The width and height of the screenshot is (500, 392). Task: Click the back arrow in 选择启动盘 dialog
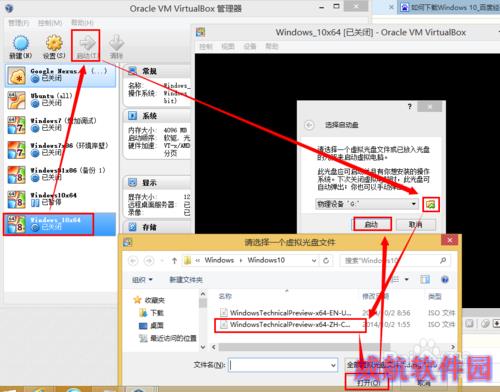click(309, 125)
